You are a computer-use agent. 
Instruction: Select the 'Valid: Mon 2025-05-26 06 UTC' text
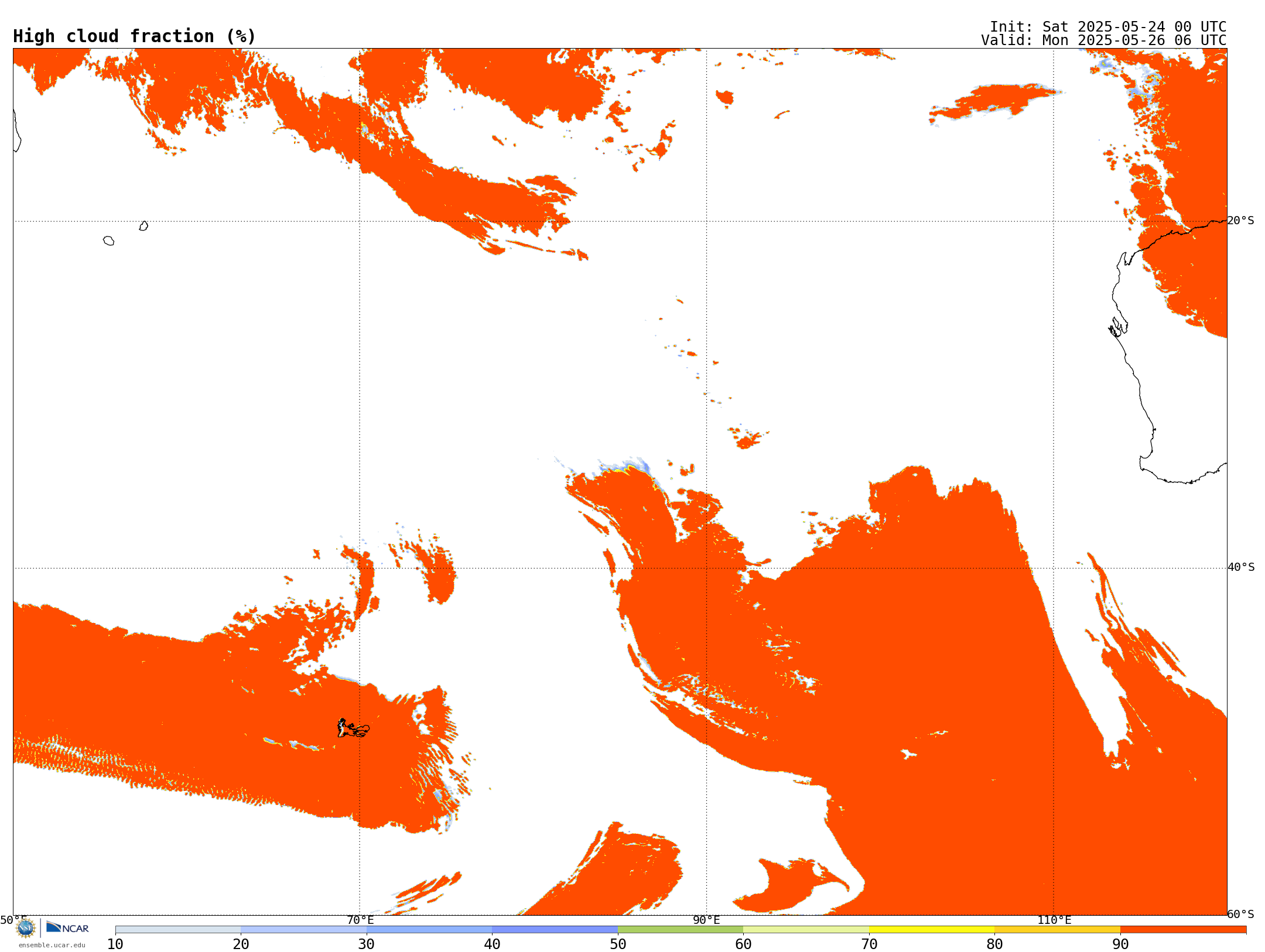click(x=1104, y=40)
